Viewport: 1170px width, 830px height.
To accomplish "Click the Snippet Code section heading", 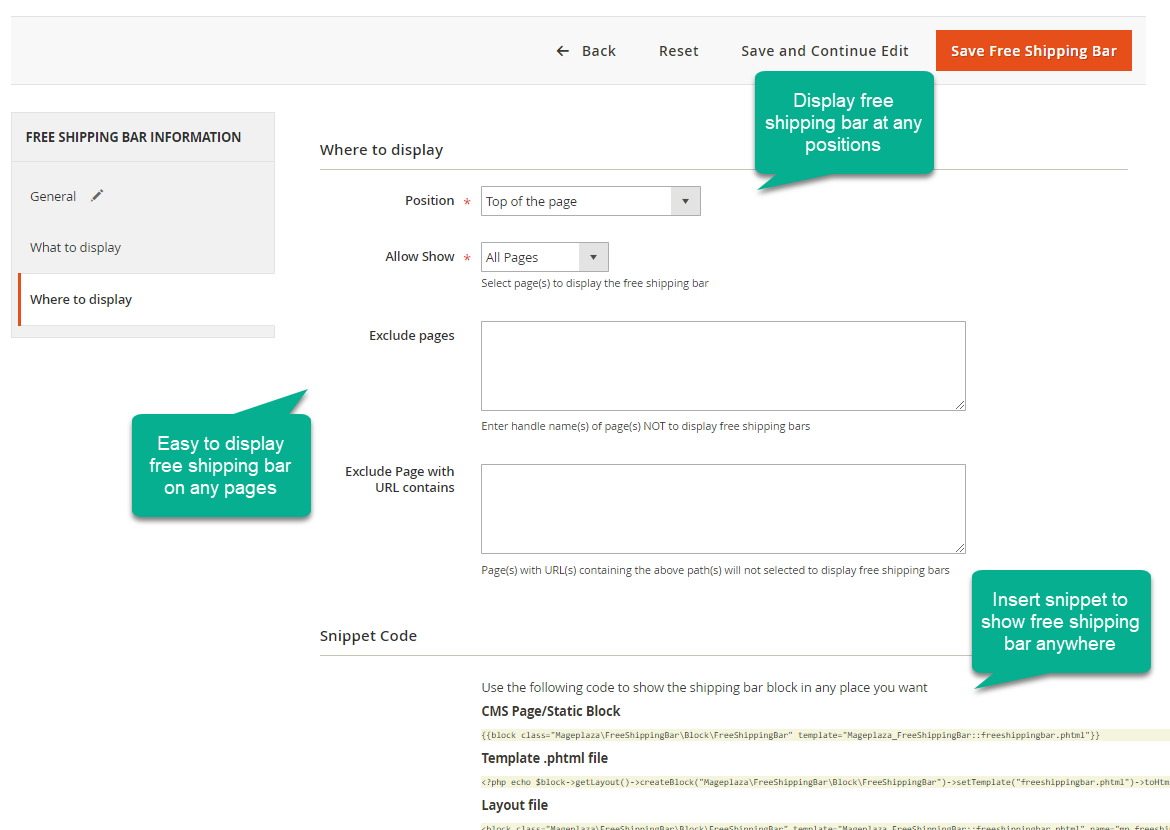I will pyautogui.click(x=369, y=636).
